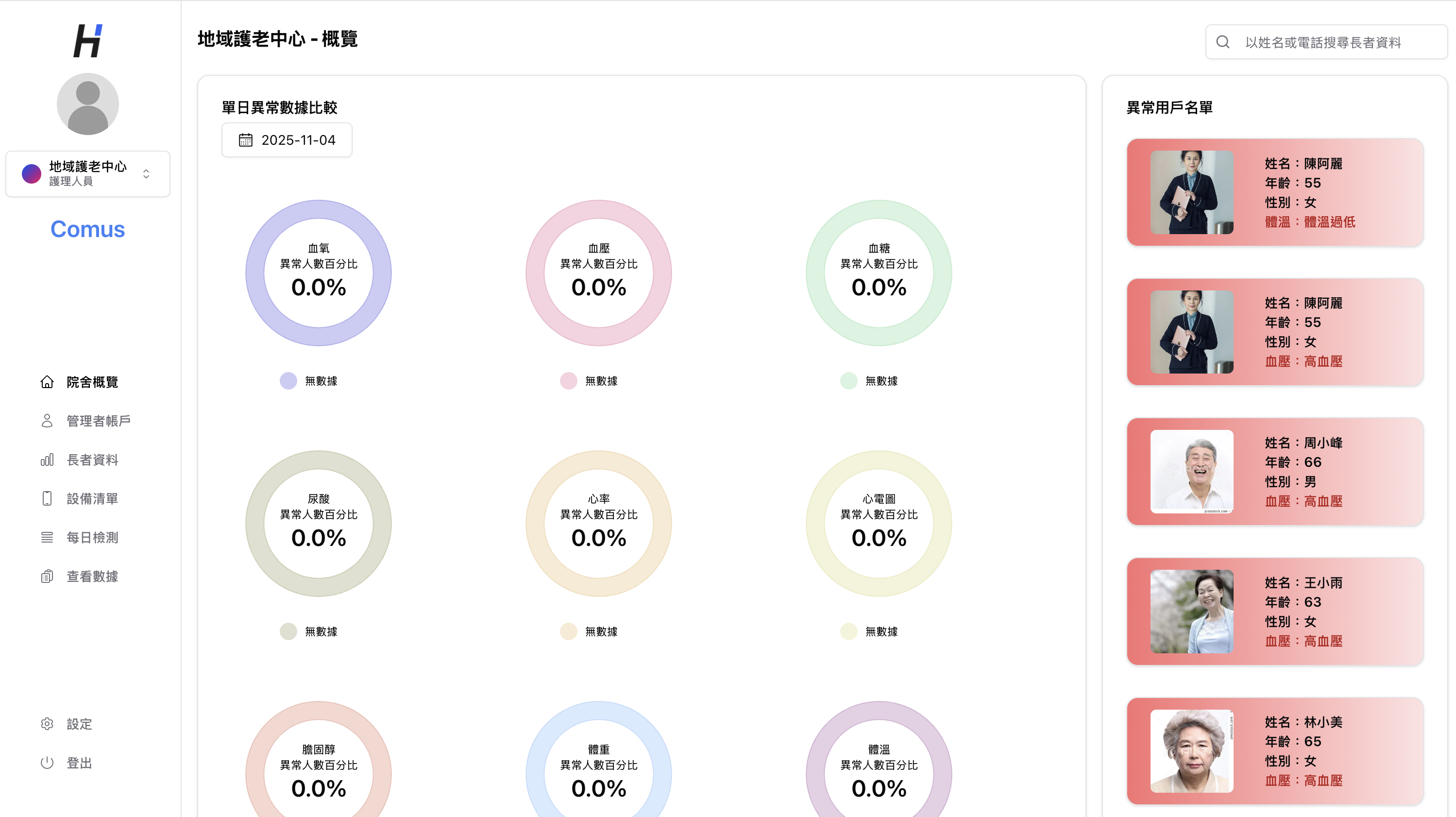Click the 設備清單 device icon
Image resolution: width=1456 pixels, height=817 pixels.
pyautogui.click(x=48, y=498)
